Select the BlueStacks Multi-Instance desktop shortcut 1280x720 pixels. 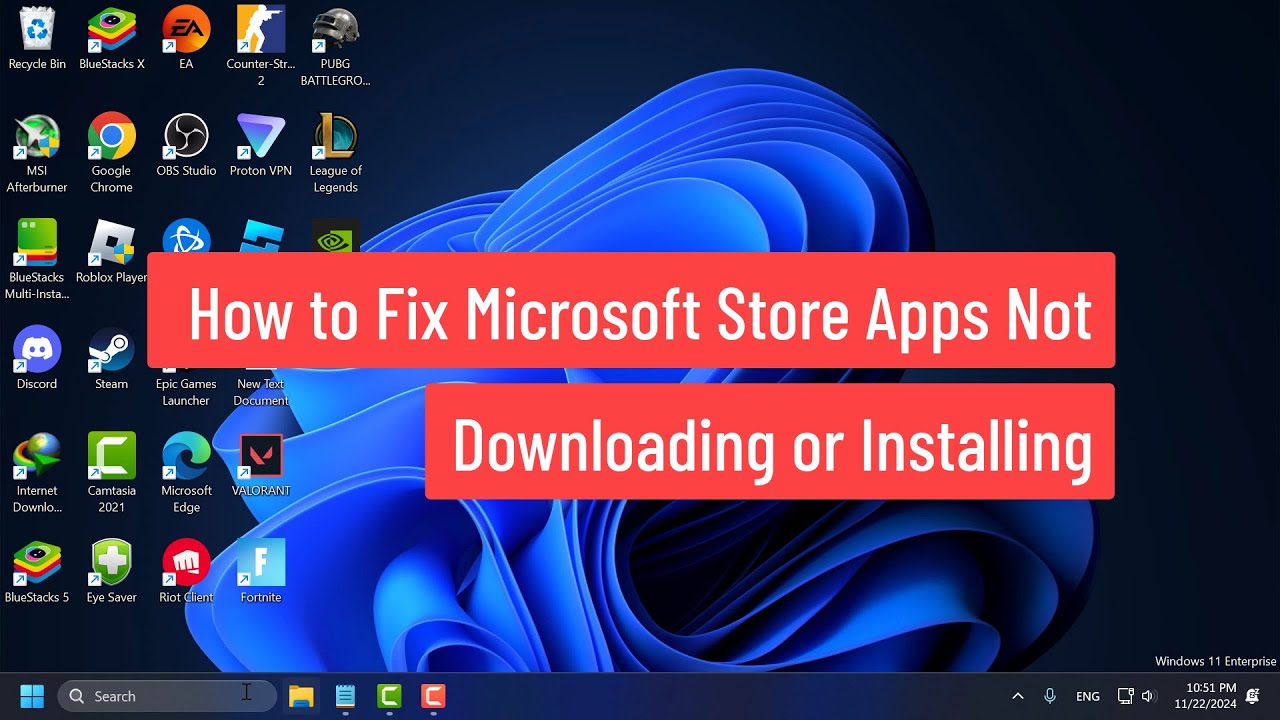[37, 260]
